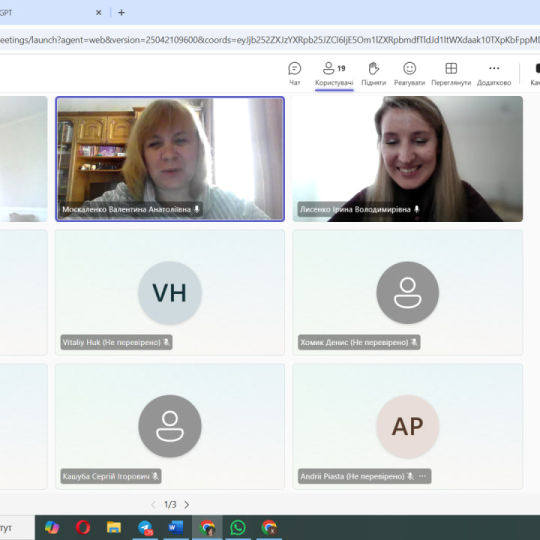Click the browser address bar URL
This screenshot has width=540, height=540.
(270, 40)
